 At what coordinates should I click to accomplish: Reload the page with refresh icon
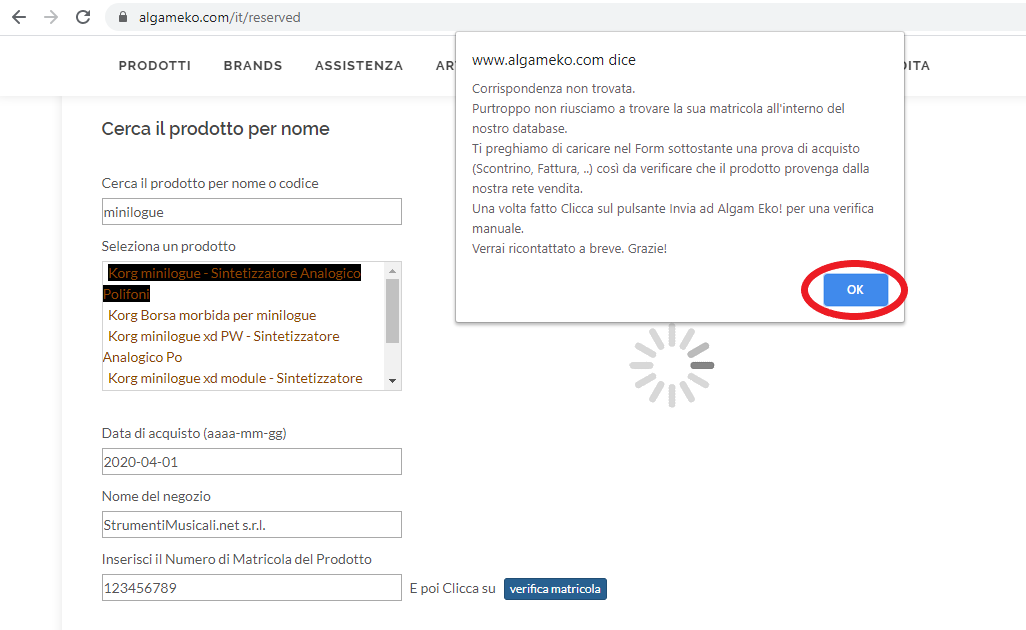(x=83, y=17)
